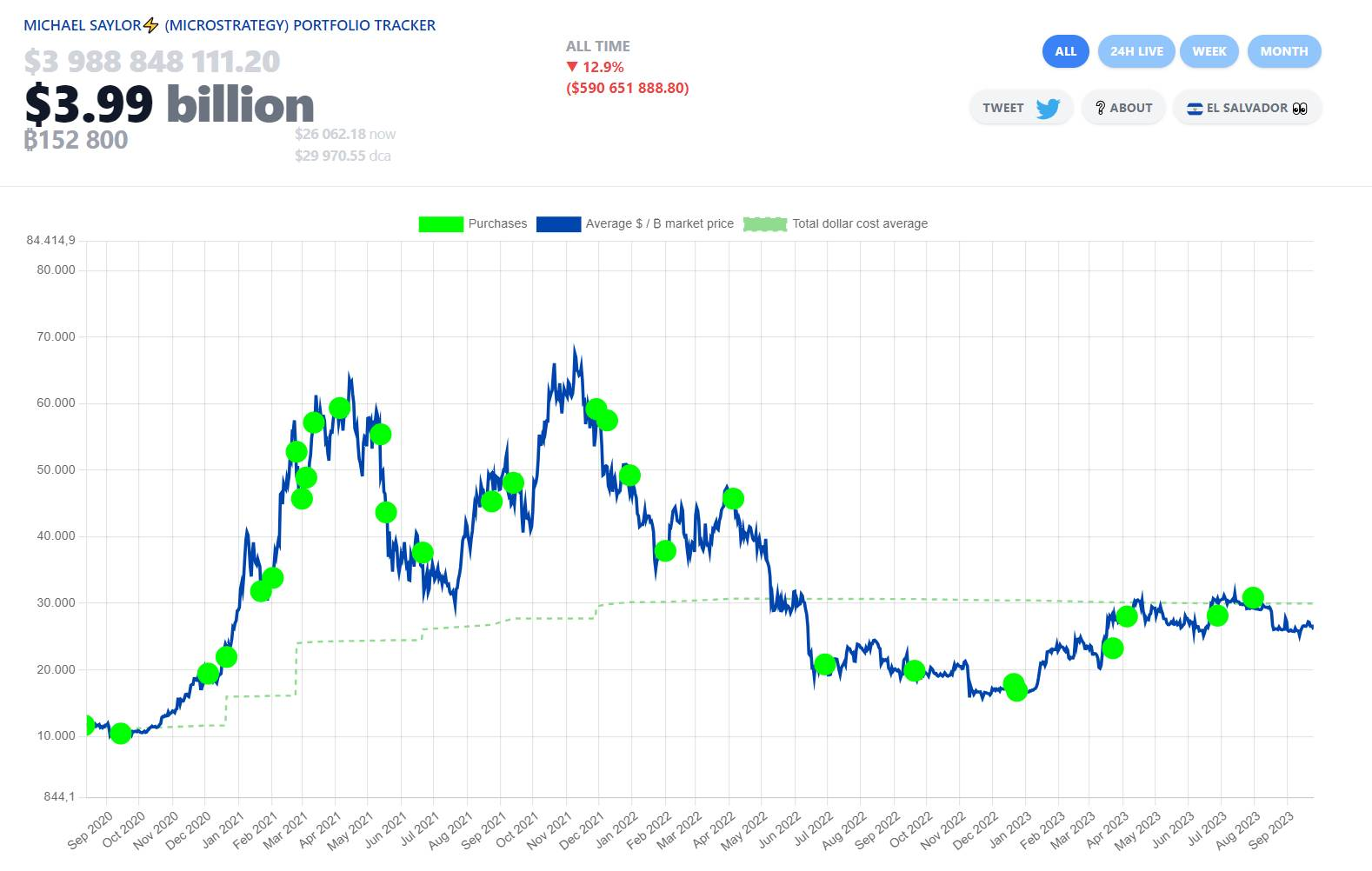Click the ($590 651 888.80) loss amount

[628, 88]
